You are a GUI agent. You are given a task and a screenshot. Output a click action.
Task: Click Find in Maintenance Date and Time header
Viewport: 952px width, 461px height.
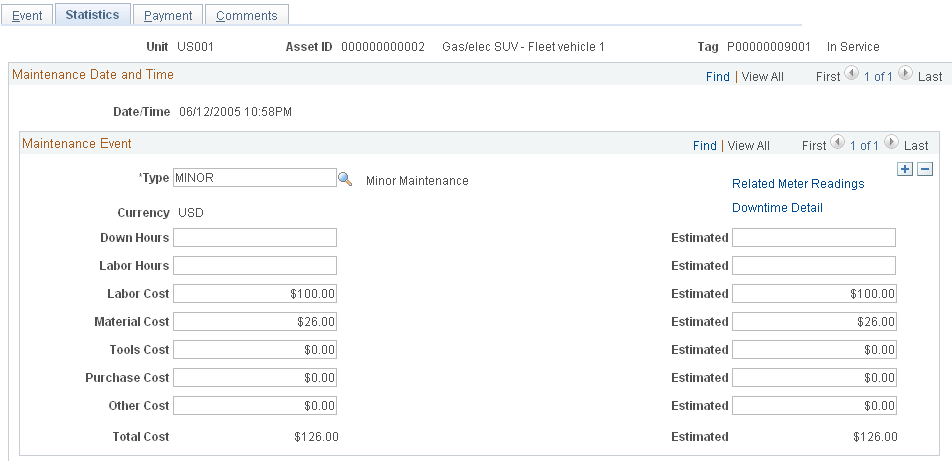[718, 77]
